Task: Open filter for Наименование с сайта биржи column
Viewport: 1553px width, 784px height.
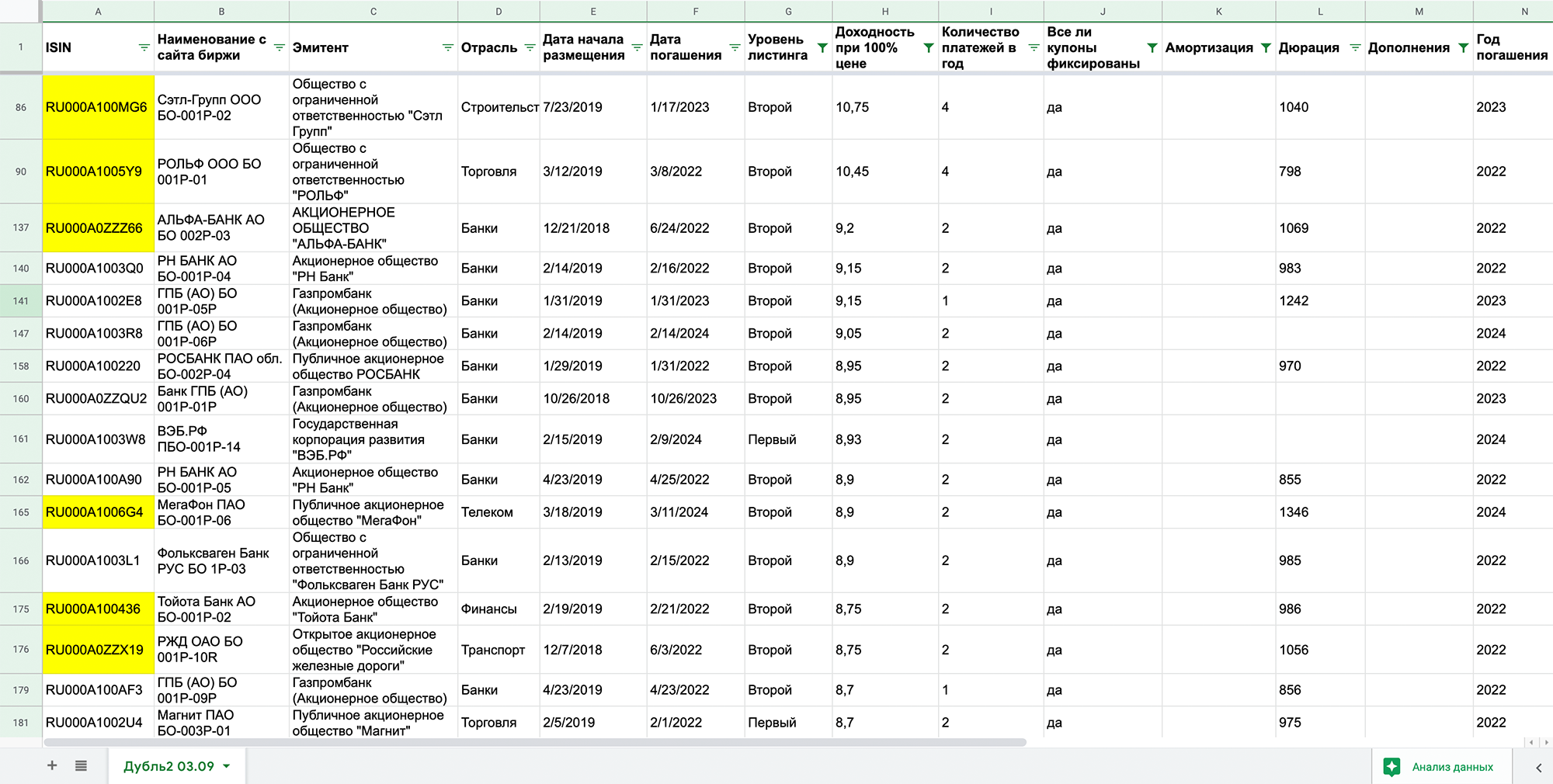Action: (x=280, y=47)
